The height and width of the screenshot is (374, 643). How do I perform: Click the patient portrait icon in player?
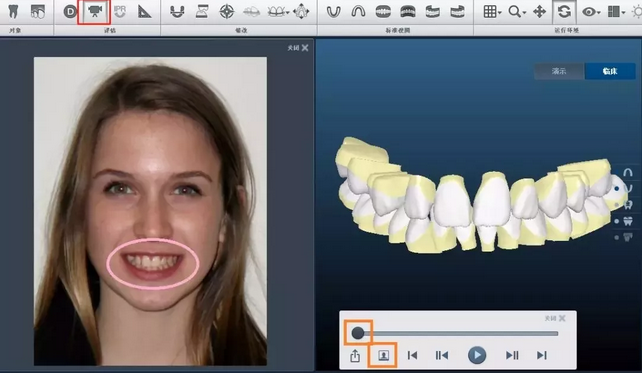(383, 355)
